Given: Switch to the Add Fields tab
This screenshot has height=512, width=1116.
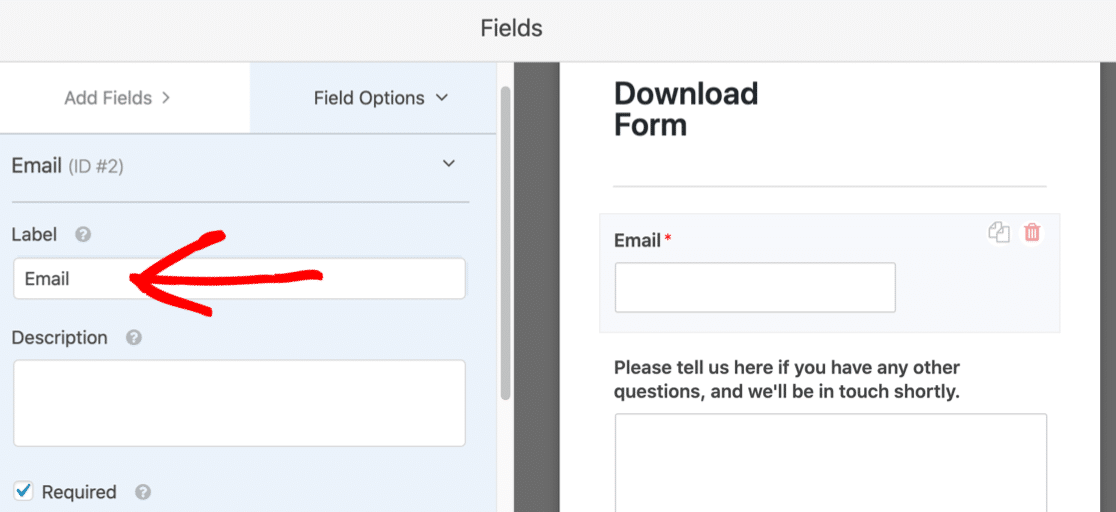Looking at the screenshot, I should tap(117, 98).
